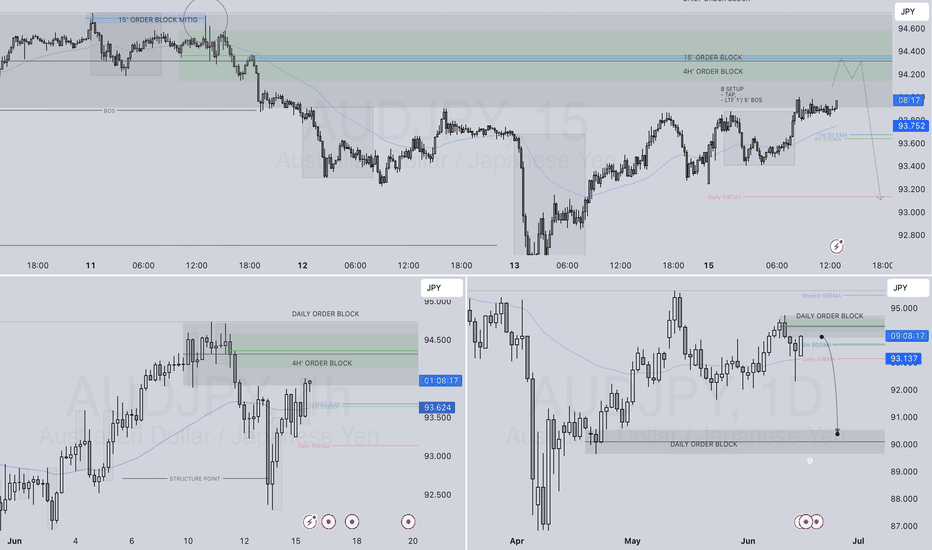Open first economic event marker after lightning on 1h chart
The width and height of the screenshot is (932, 550).
[x=329, y=521]
